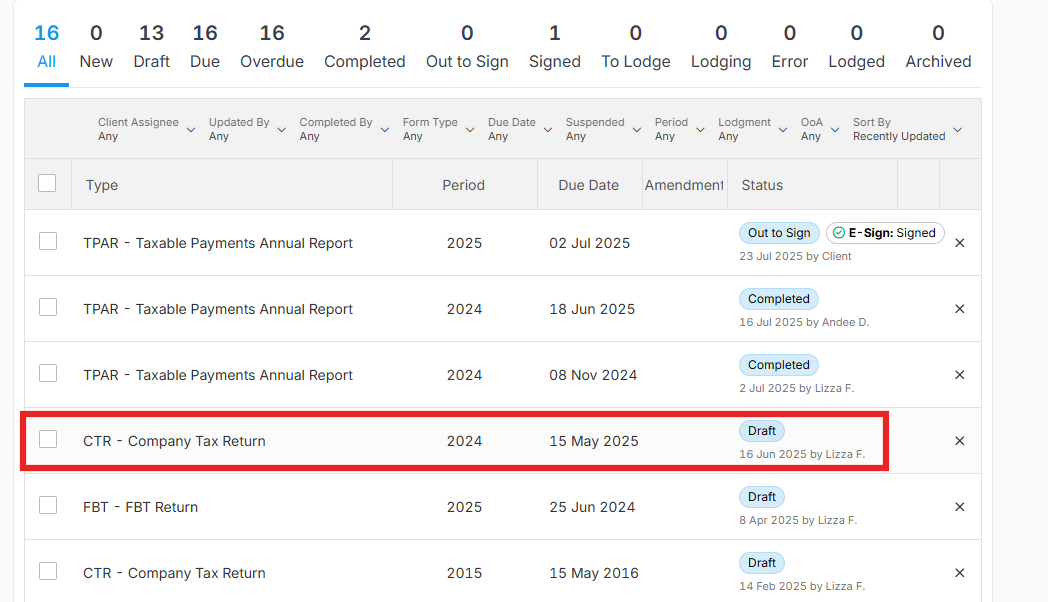Image resolution: width=1048 pixels, height=602 pixels.
Task: Click Draft badge dated 16 Jun 2025
Action: point(762,431)
